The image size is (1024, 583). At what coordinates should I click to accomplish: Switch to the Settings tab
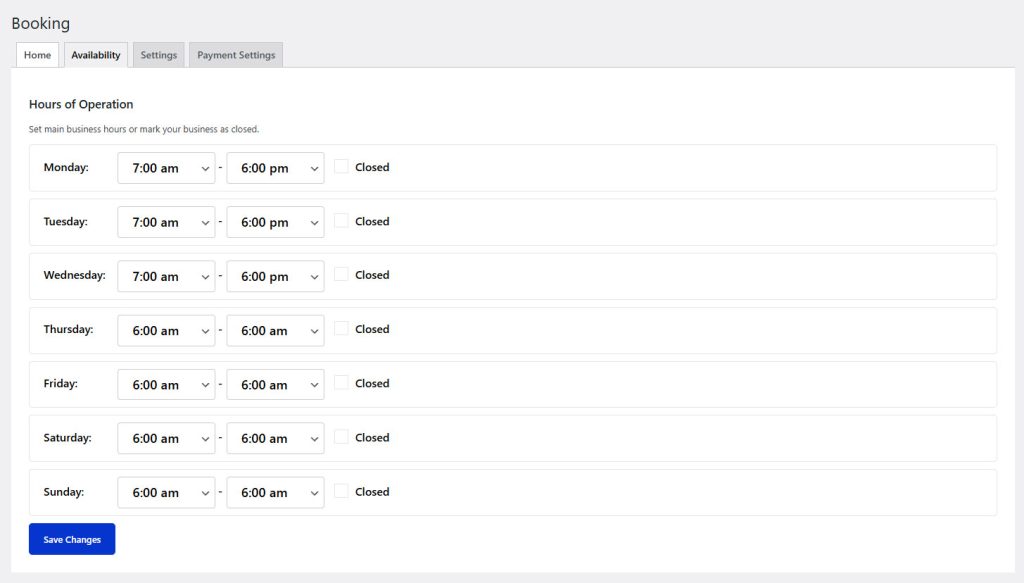point(158,55)
